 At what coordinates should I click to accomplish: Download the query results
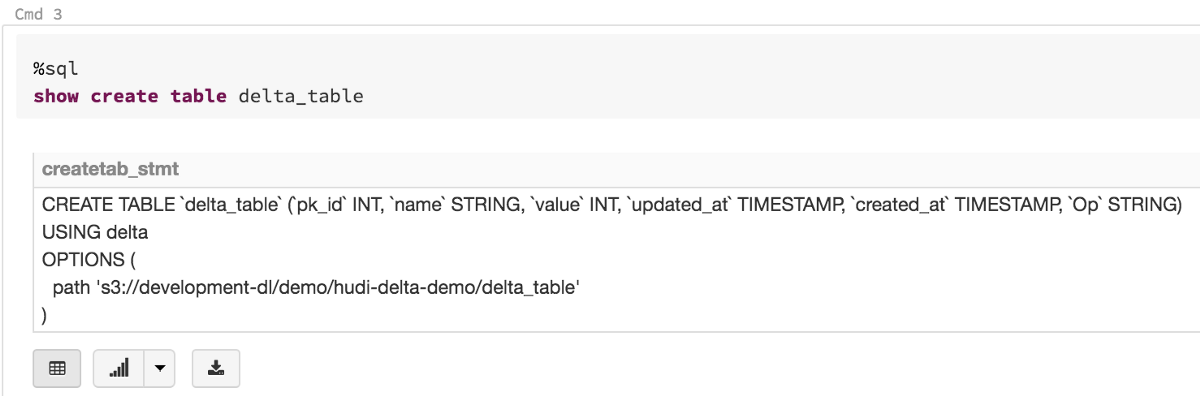coord(215,368)
